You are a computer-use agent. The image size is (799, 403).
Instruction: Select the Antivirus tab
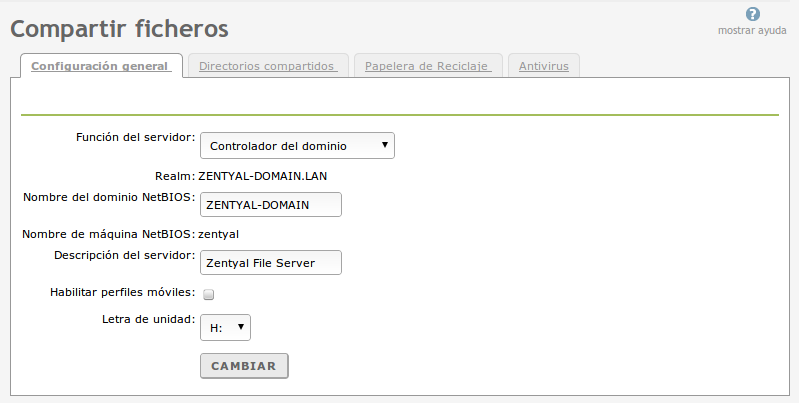(544, 67)
